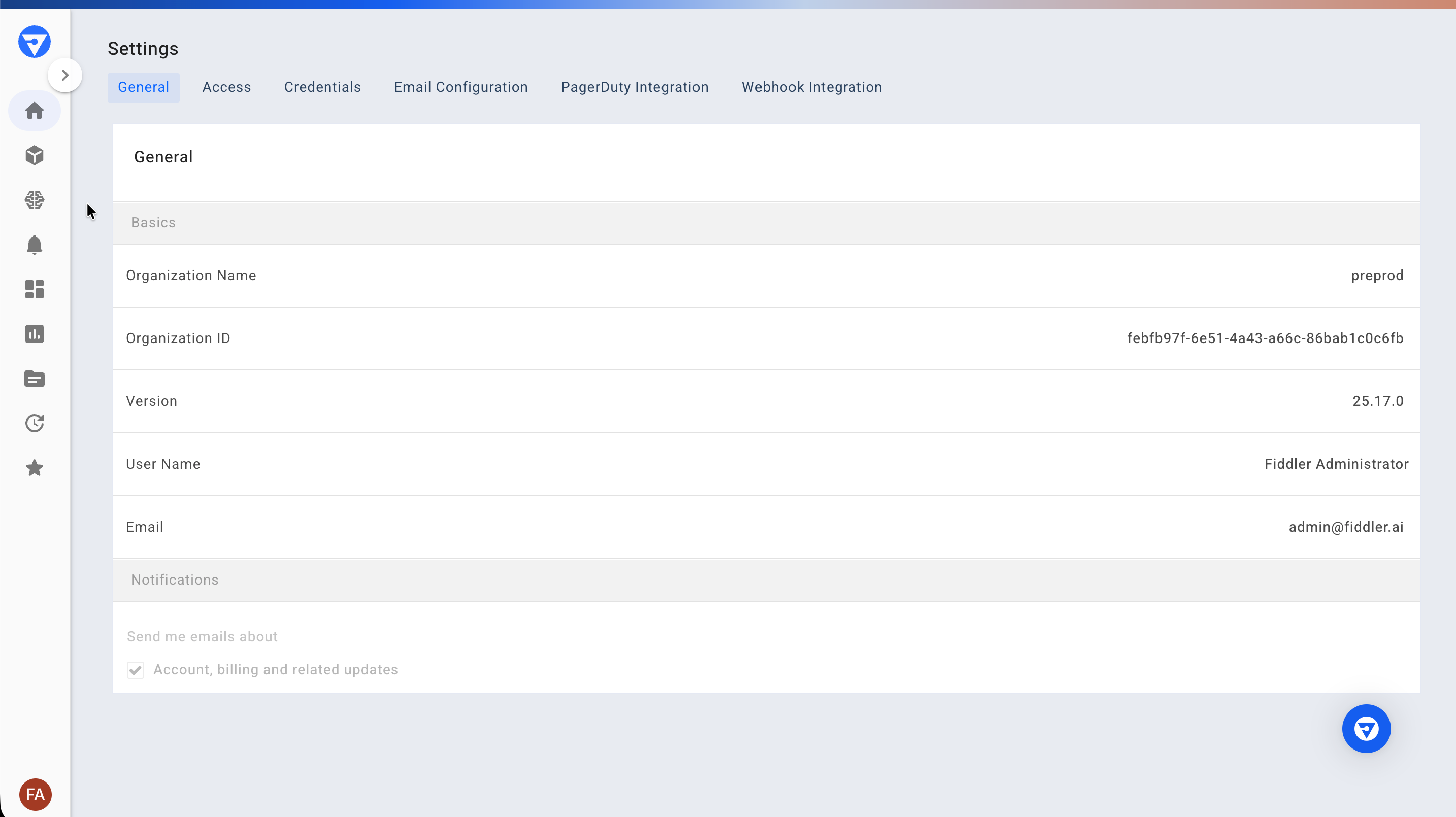Click the floating Fiddler assistant button bottom right

coord(1366,728)
